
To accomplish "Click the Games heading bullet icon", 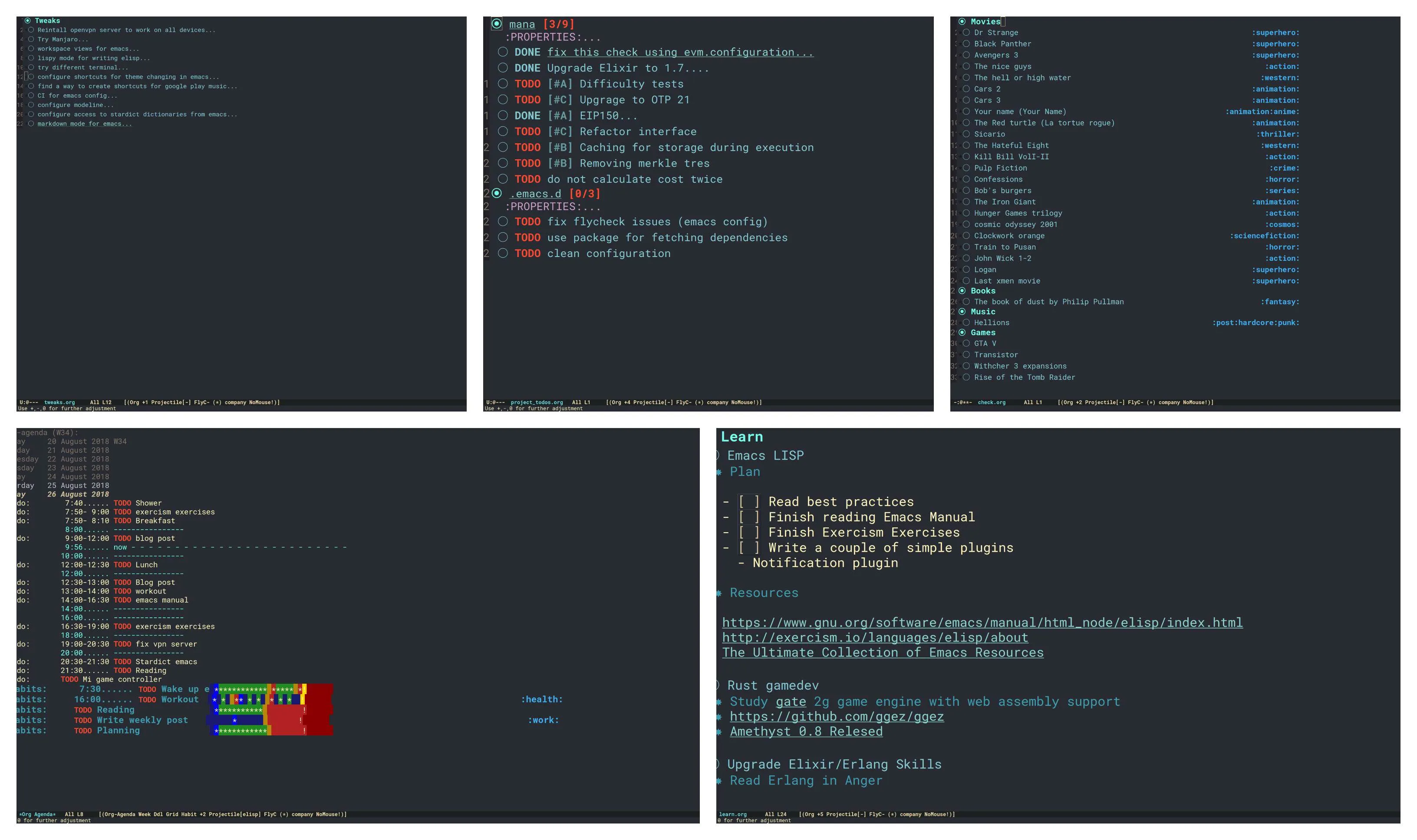I will (962, 333).
